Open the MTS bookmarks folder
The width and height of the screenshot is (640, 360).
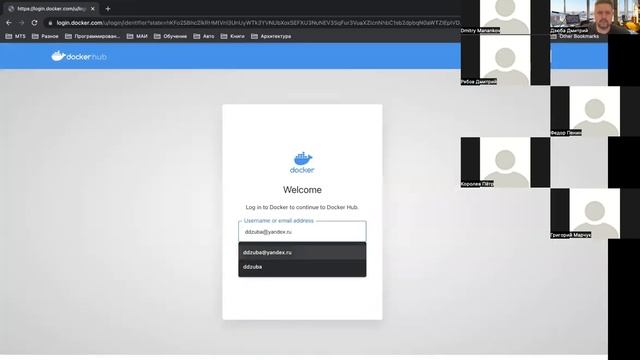[16, 36]
